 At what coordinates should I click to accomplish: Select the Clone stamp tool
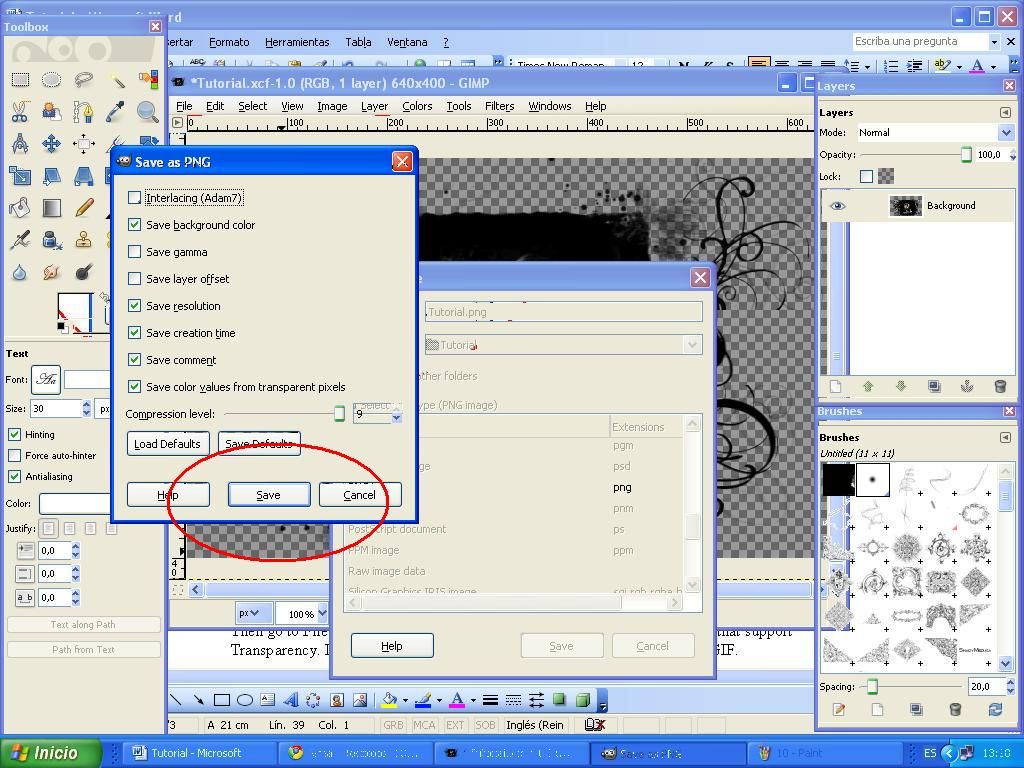(x=82, y=240)
